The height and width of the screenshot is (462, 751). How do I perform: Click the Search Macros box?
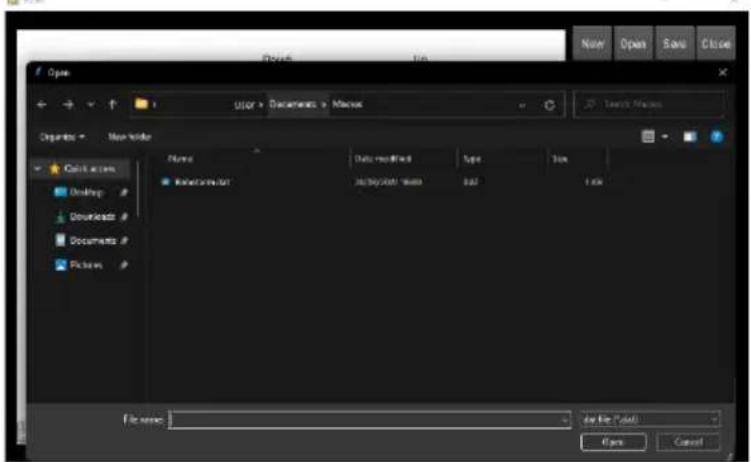pos(655,104)
